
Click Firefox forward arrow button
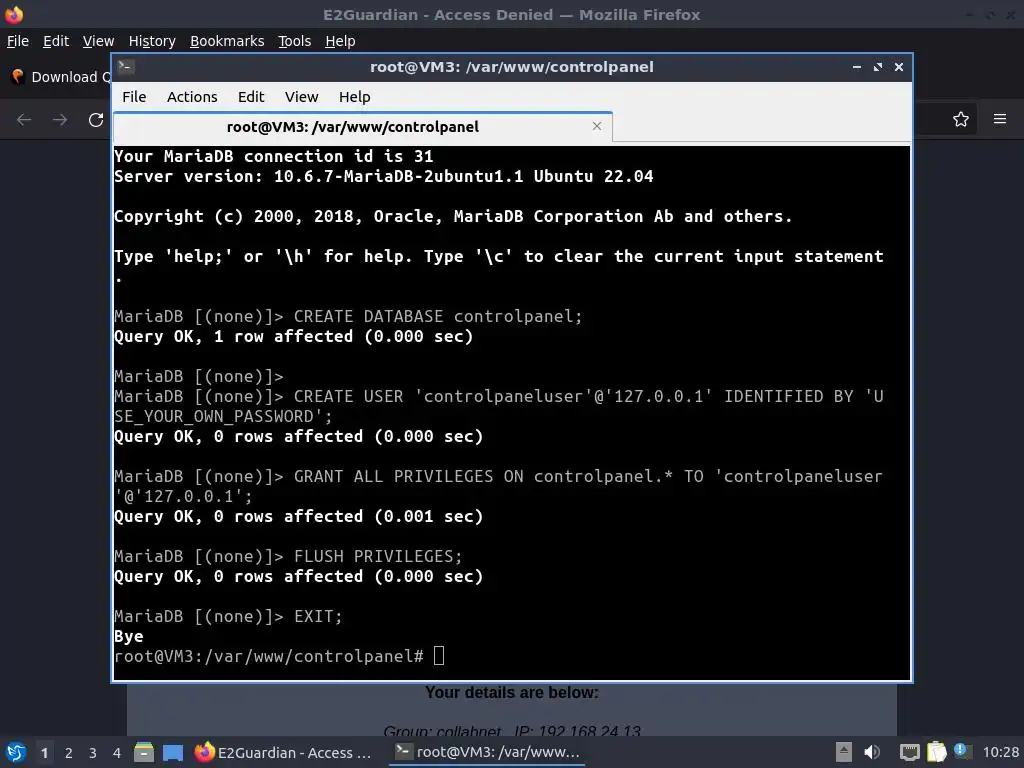pos(60,120)
